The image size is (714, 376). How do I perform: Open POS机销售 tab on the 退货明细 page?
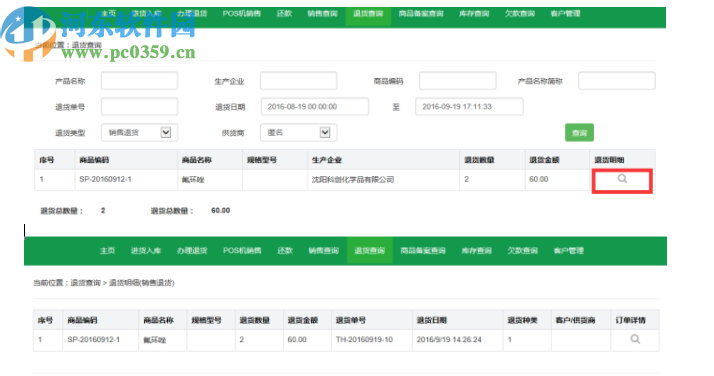(242, 250)
